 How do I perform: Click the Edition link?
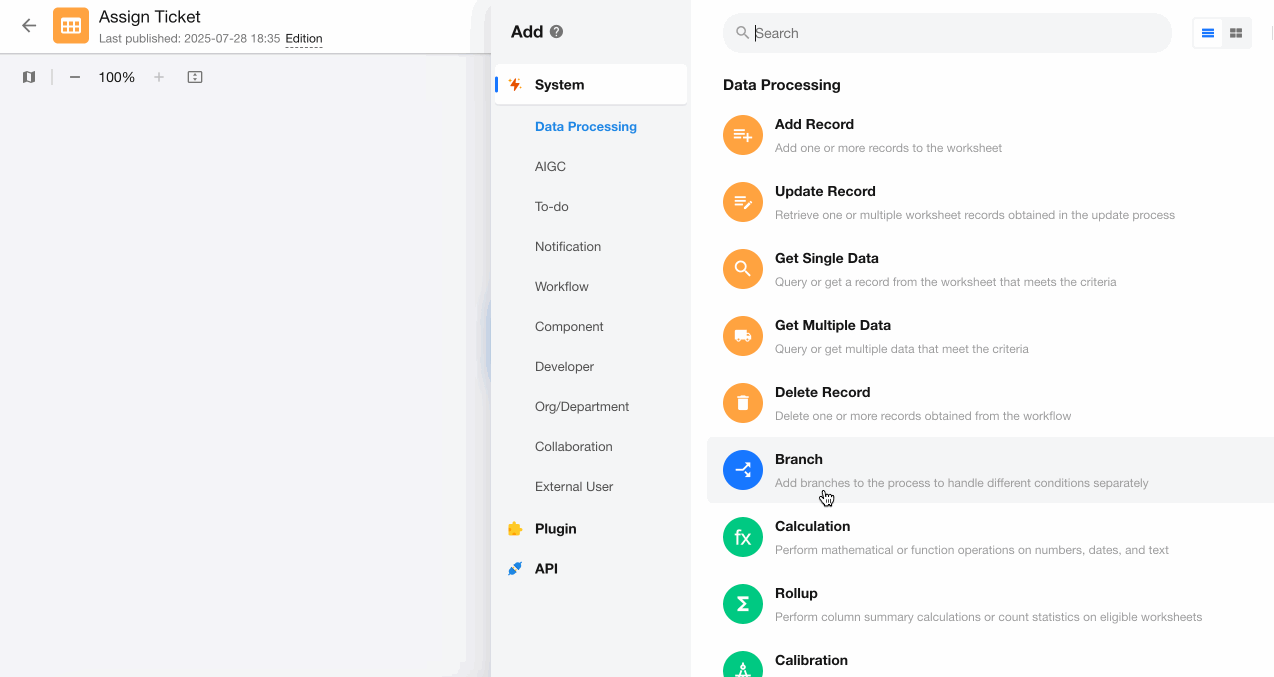(x=304, y=39)
